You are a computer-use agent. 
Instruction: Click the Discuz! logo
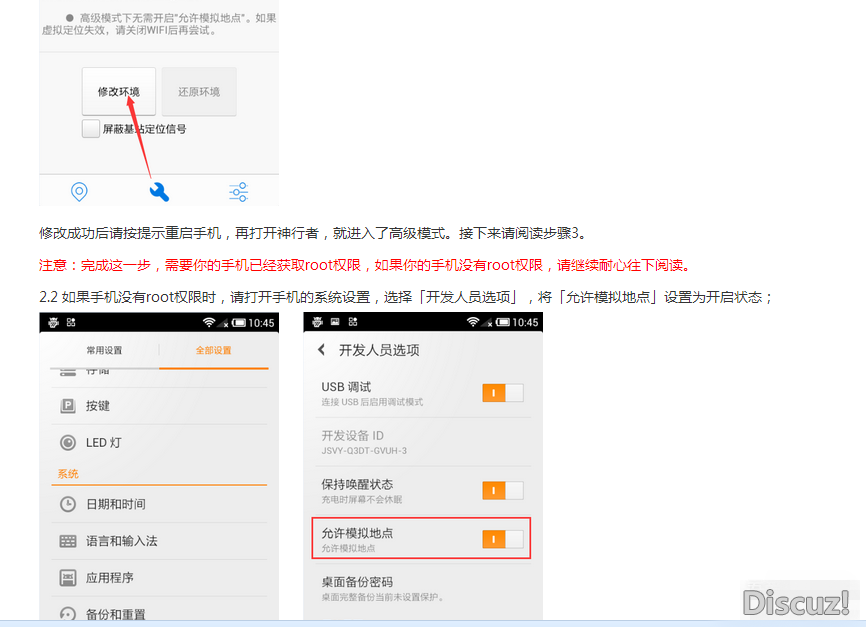[796, 600]
